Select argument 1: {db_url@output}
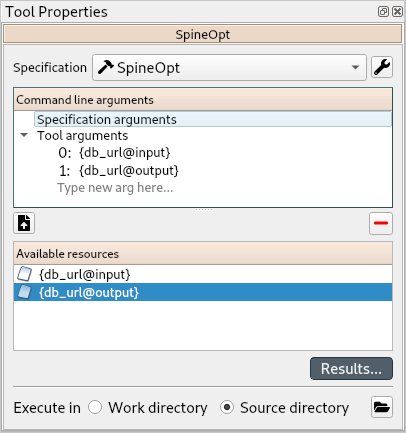406x433 pixels. click(x=119, y=171)
